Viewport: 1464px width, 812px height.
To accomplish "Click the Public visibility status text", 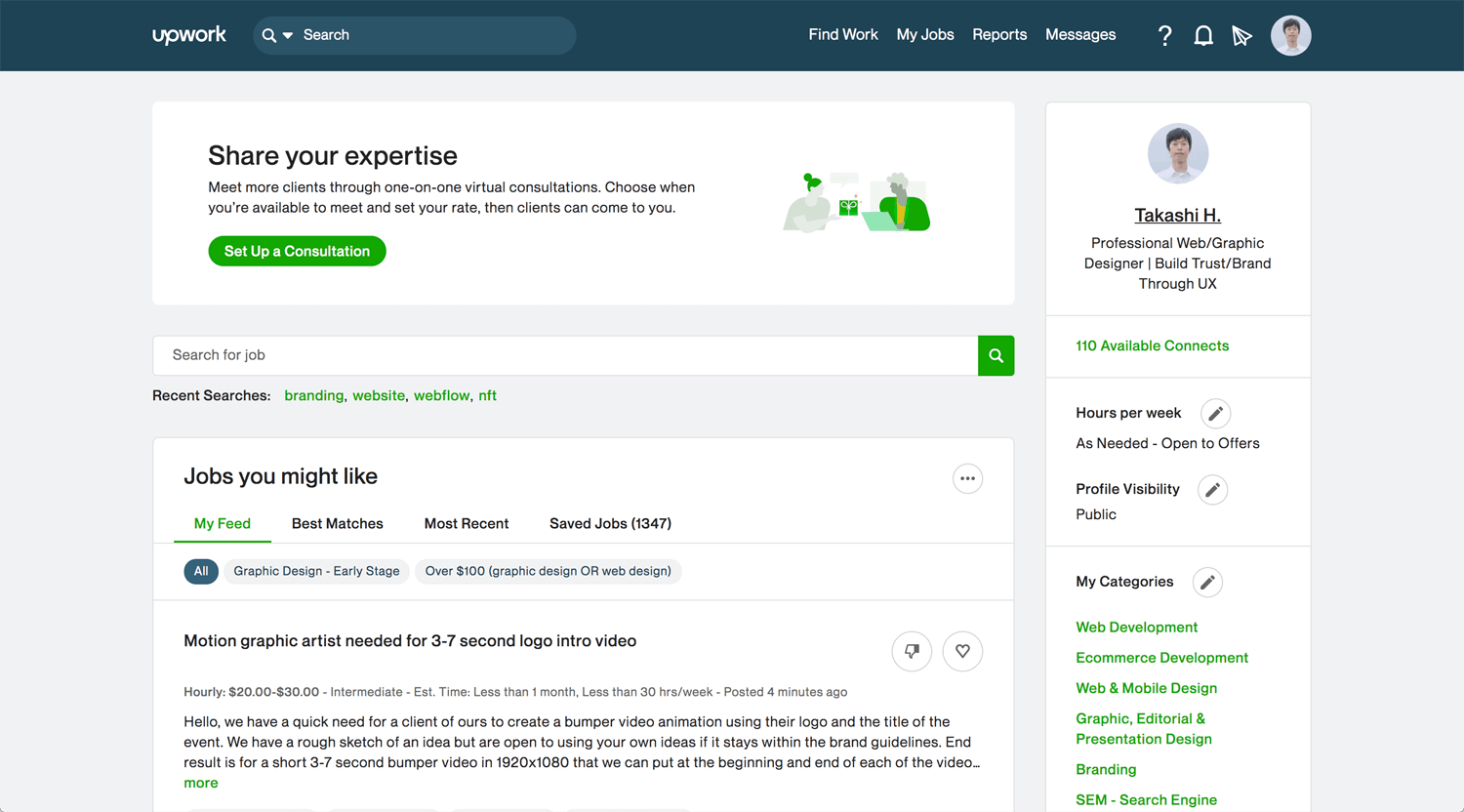I will click(1096, 514).
